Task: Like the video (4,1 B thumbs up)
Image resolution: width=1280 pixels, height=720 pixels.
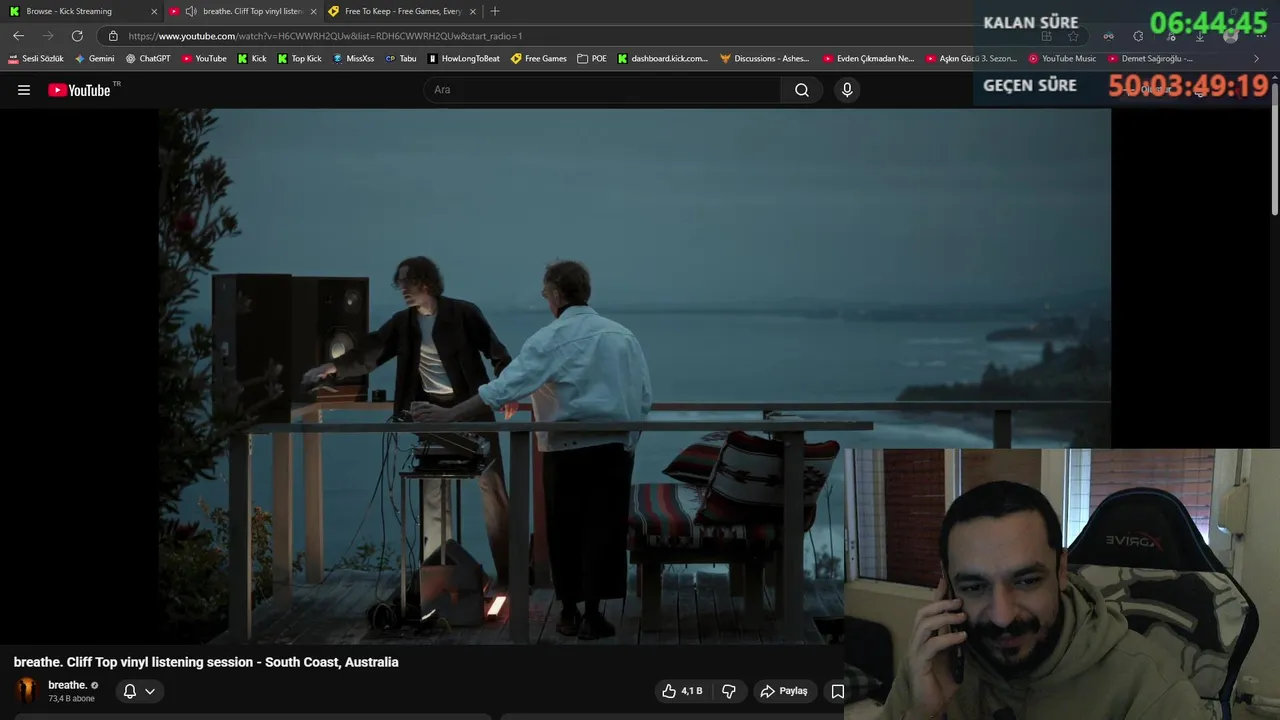Action: tap(682, 691)
